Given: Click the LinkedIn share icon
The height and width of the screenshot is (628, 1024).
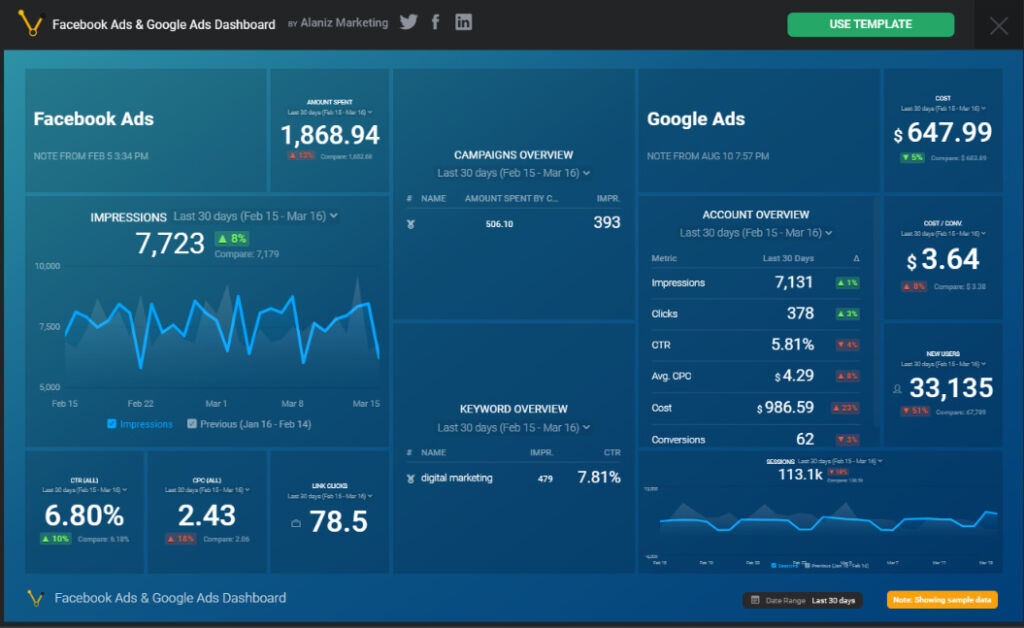Looking at the screenshot, I should click(x=463, y=23).
